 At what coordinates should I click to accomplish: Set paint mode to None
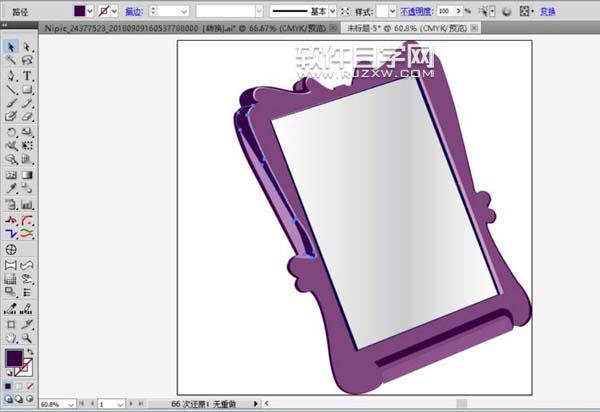tap(29, 386)
